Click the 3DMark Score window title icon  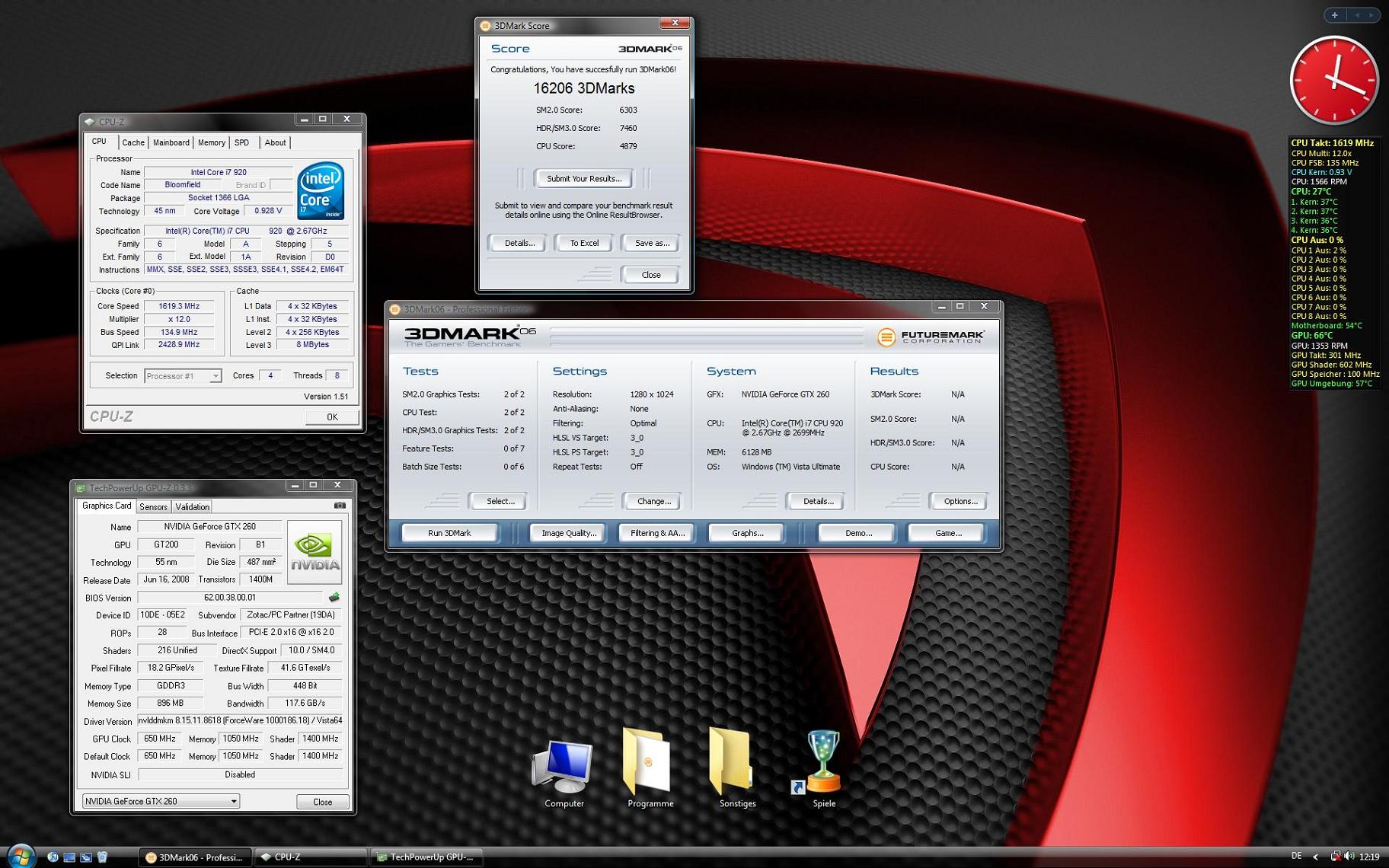[485, 25]
